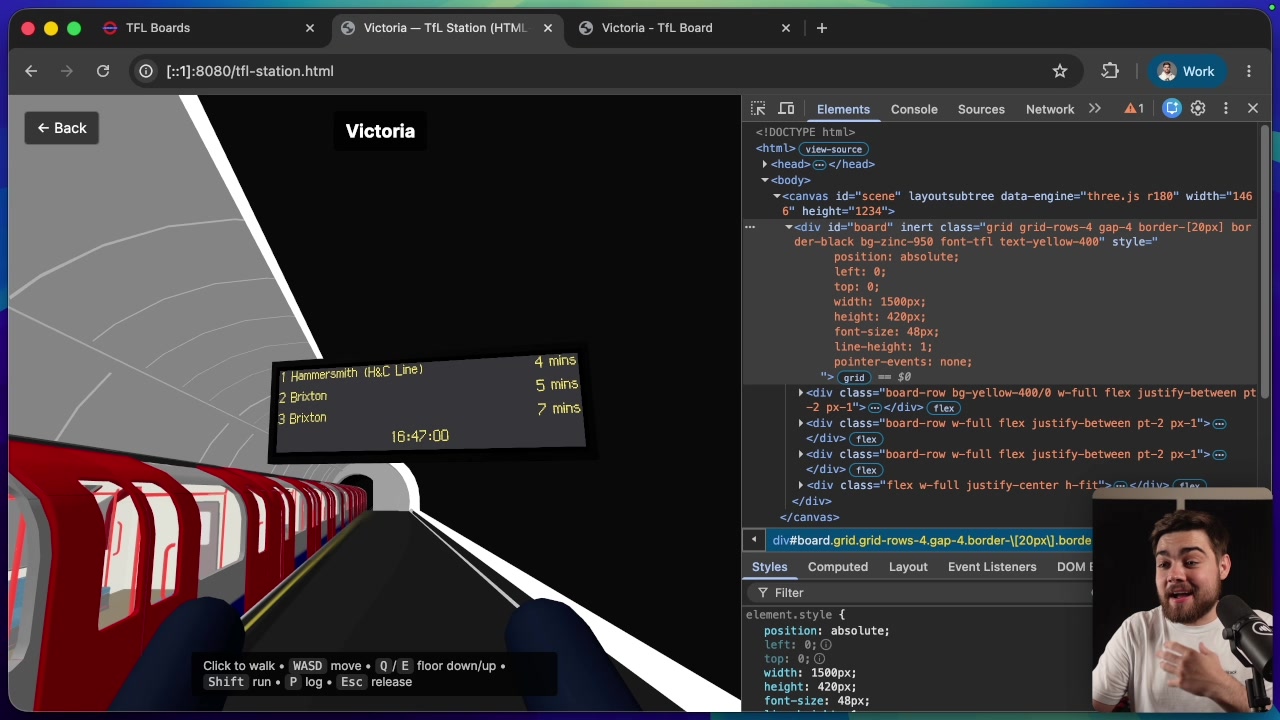Screen dimensions: 1280x720
Task: Open the Computed styles tab
Action: [x=837, y=567]
